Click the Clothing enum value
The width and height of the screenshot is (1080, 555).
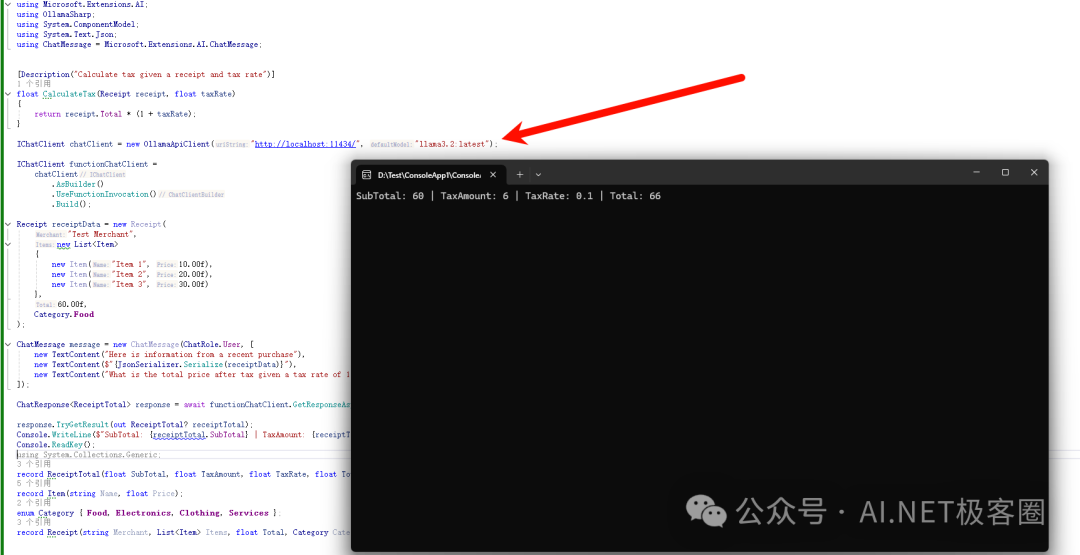click(200, 513)
